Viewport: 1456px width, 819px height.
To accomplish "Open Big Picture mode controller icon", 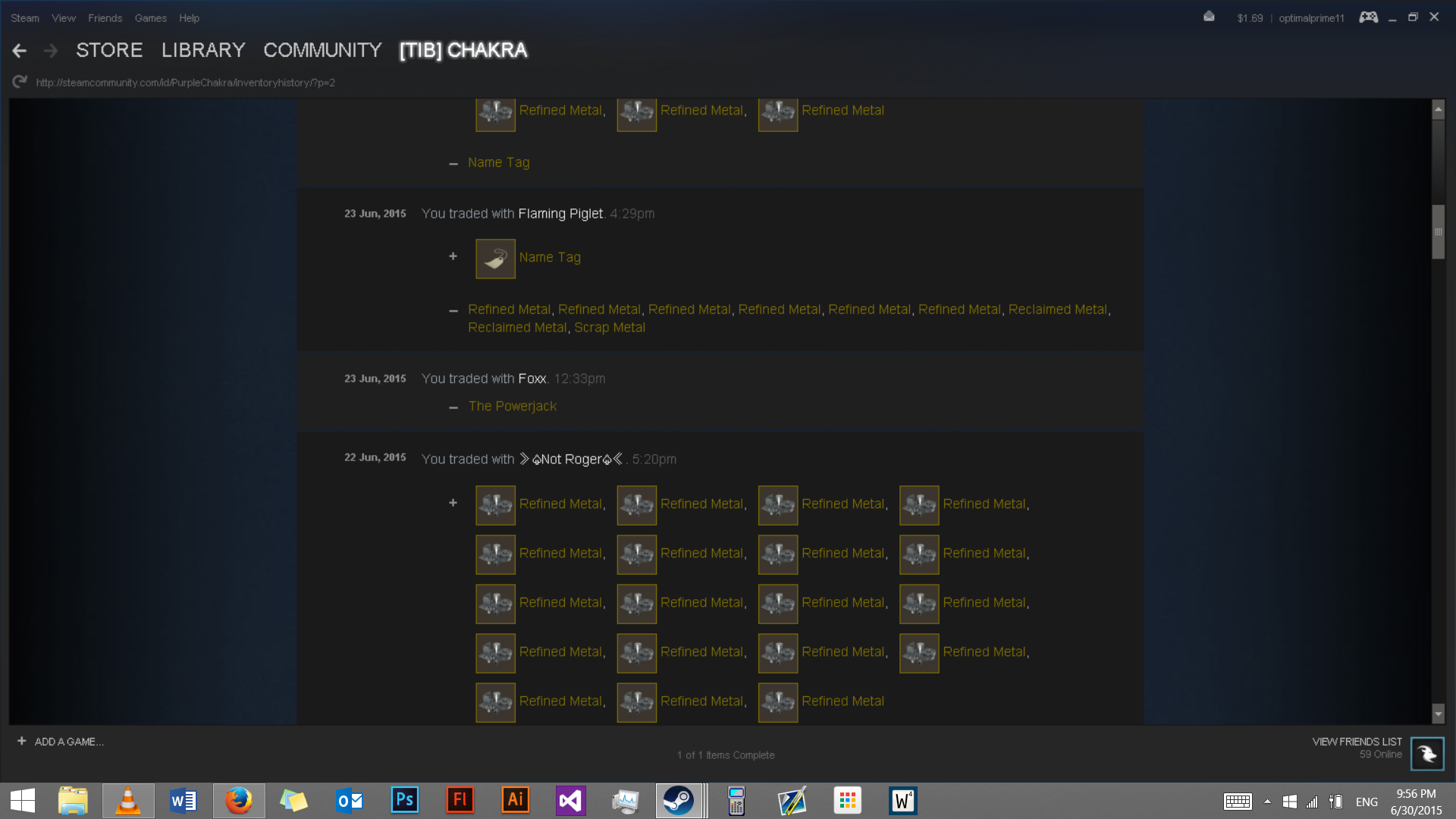I will click(x=1368, y=17).
